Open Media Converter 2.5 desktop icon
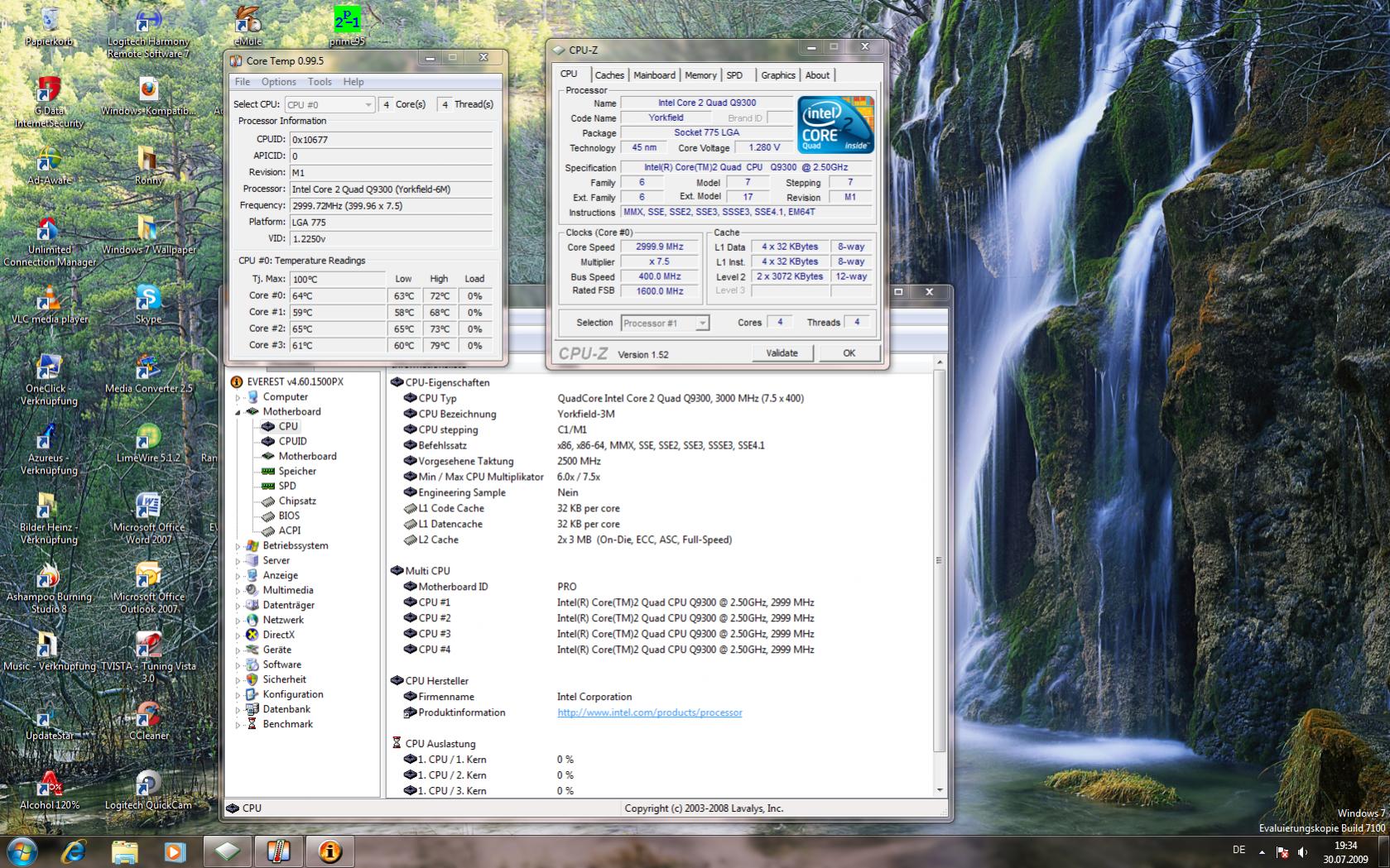This screenshot has height=868, width=1390. click(148, 373)
